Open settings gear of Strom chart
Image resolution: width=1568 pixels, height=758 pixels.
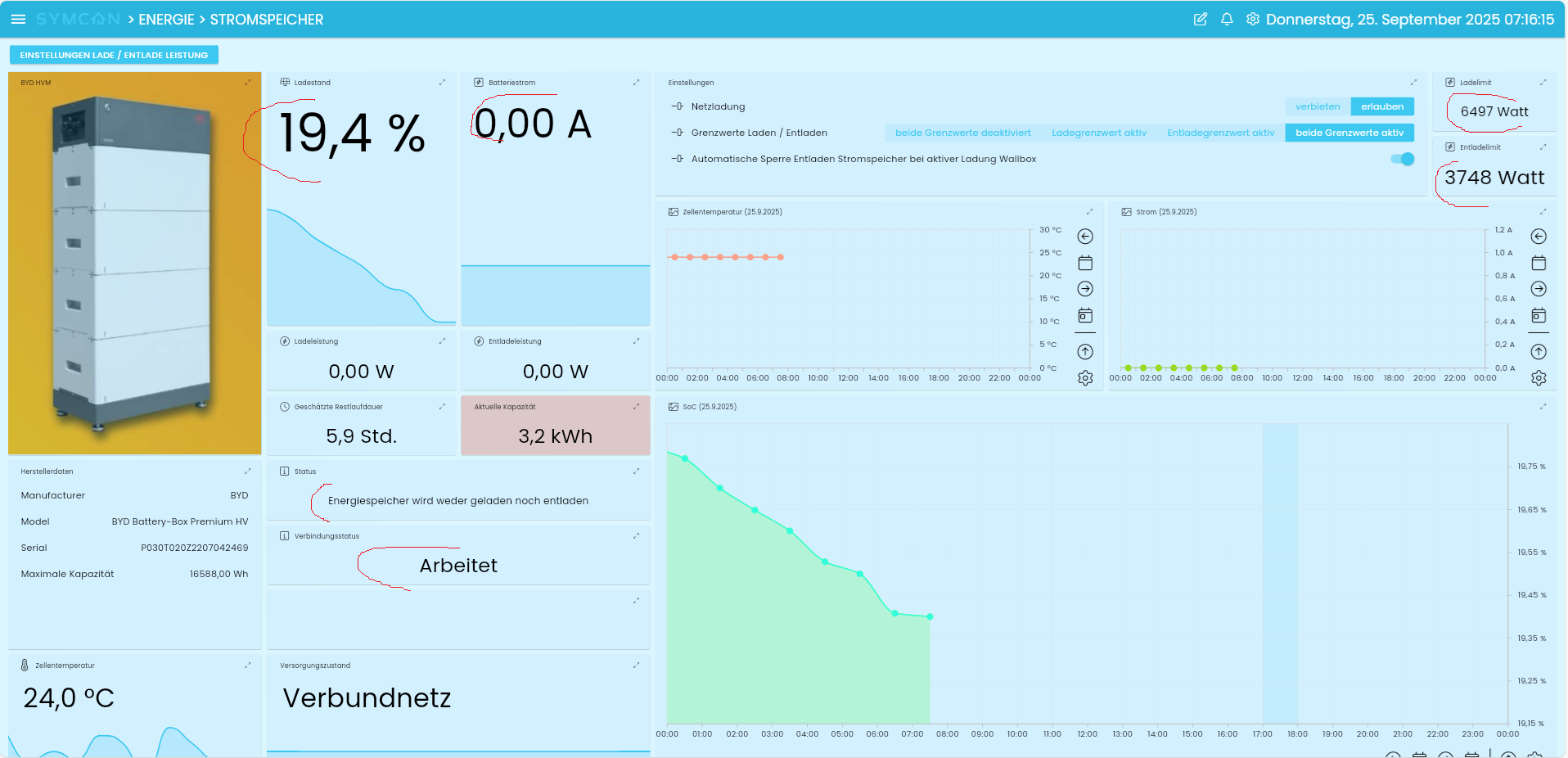coord(1539,378)
